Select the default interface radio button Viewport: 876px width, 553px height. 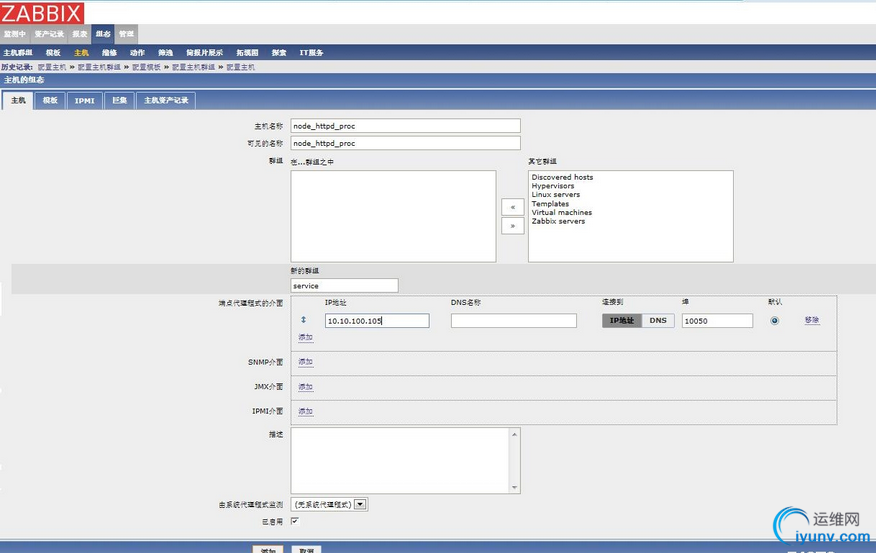(774, 321)
